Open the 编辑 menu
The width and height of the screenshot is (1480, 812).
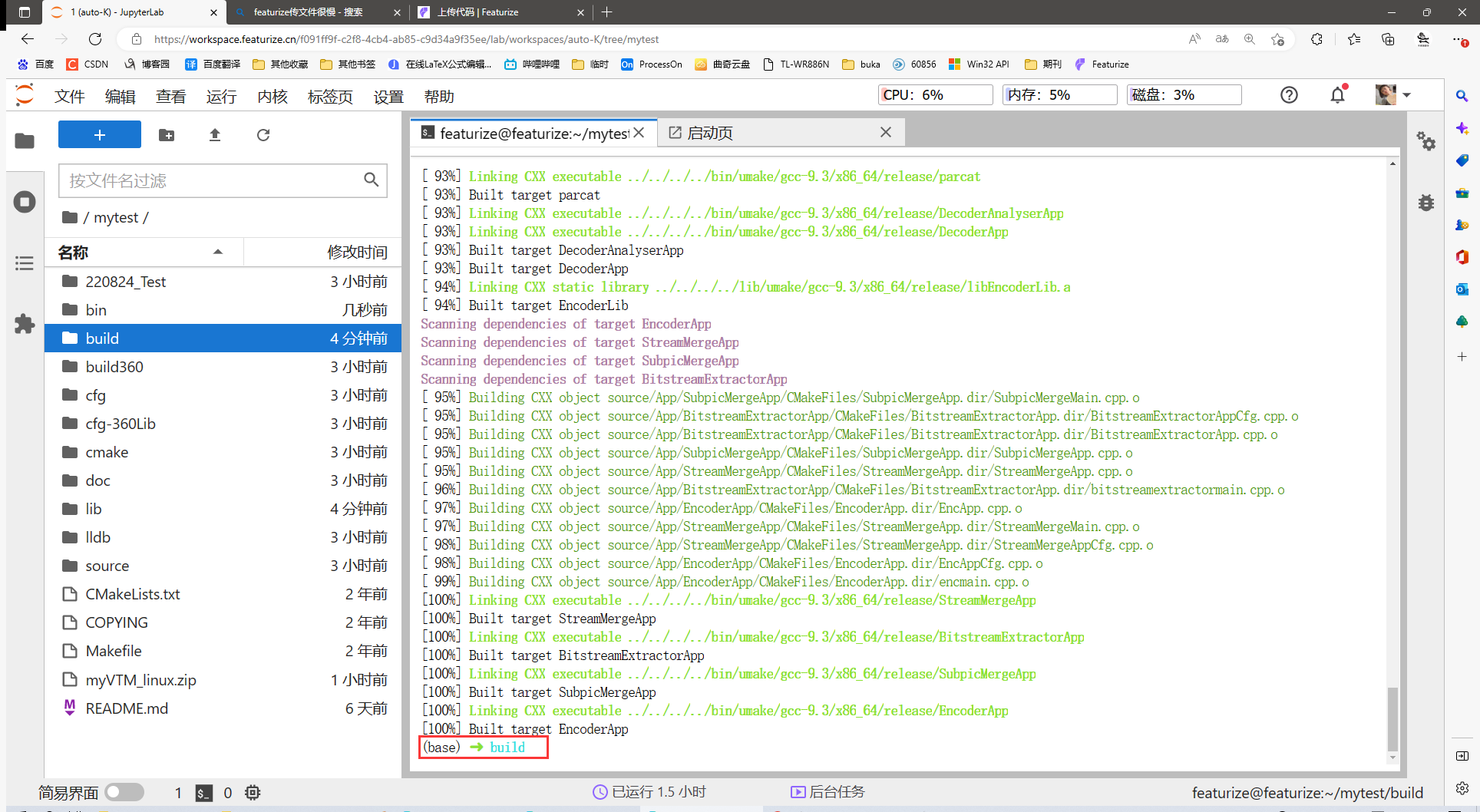[121, 96]
